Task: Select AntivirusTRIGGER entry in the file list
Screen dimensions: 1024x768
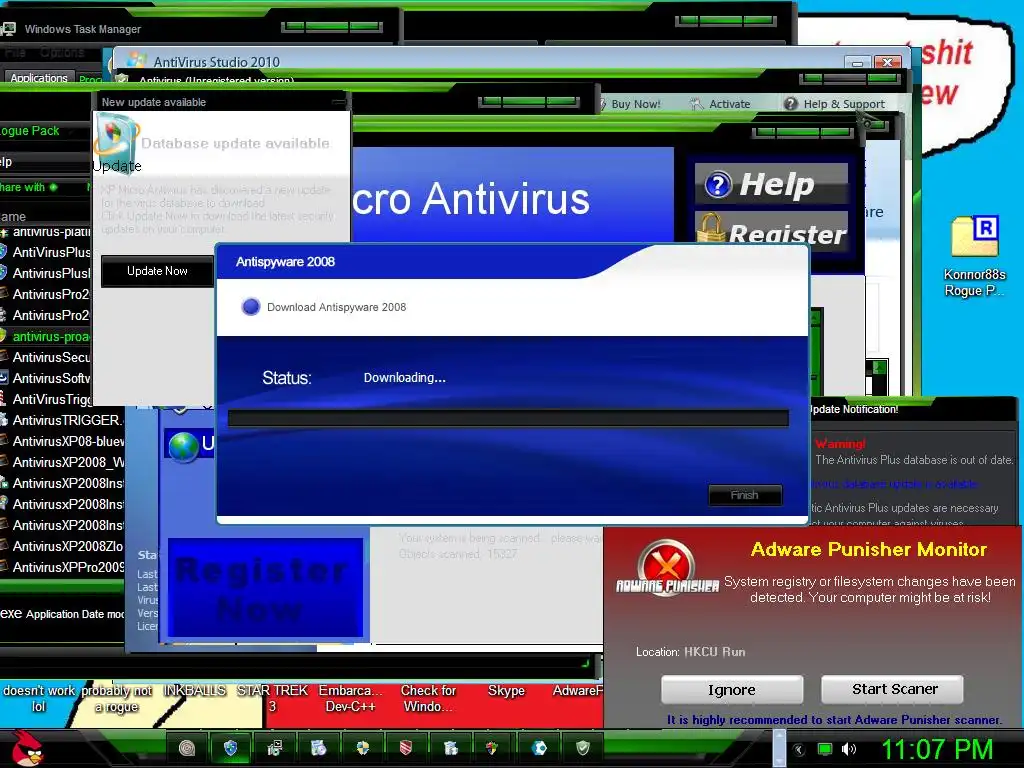Action: (62, 420)
